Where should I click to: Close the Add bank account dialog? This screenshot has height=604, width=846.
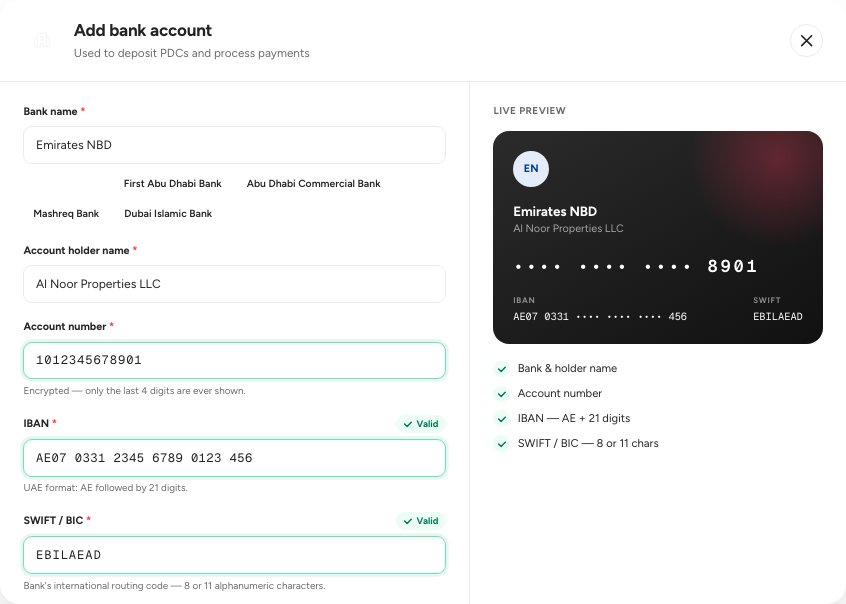tap(806, 40)
